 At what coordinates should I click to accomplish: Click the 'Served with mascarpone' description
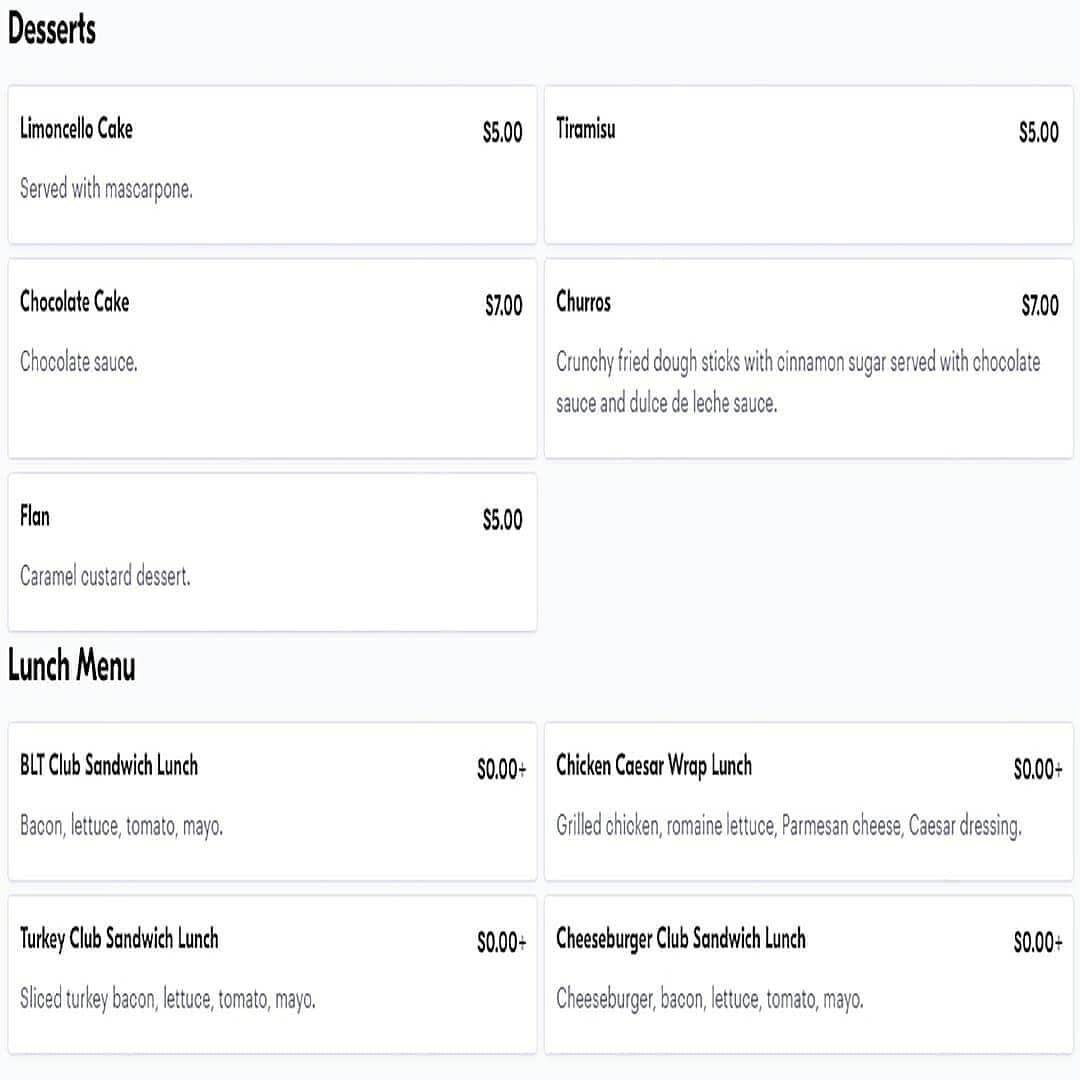click(x=106, y=189)
